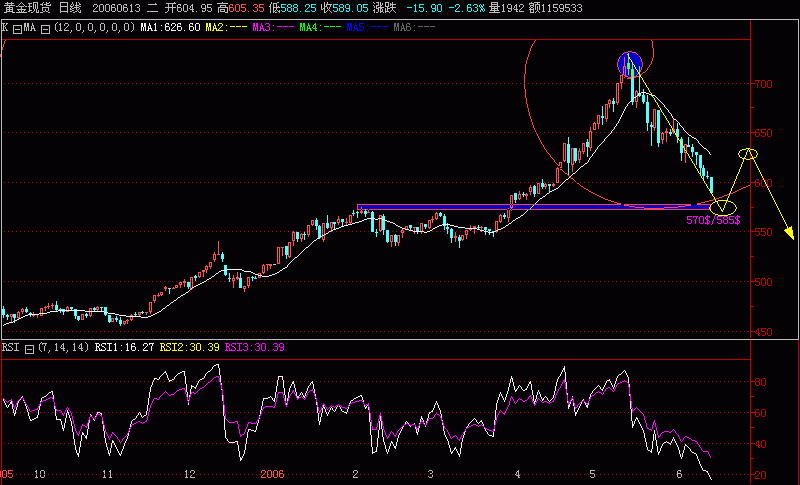Click the 570$/585$ target price annotation
This screenshot has width=800, height=485.
click(713, 220)
